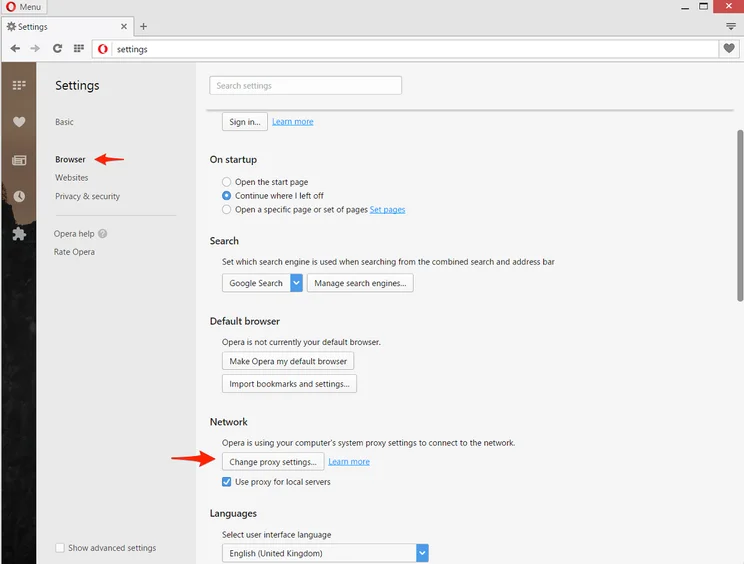Enable Show advanced settings checkbox
744x564 pixels.
point(60,548)
